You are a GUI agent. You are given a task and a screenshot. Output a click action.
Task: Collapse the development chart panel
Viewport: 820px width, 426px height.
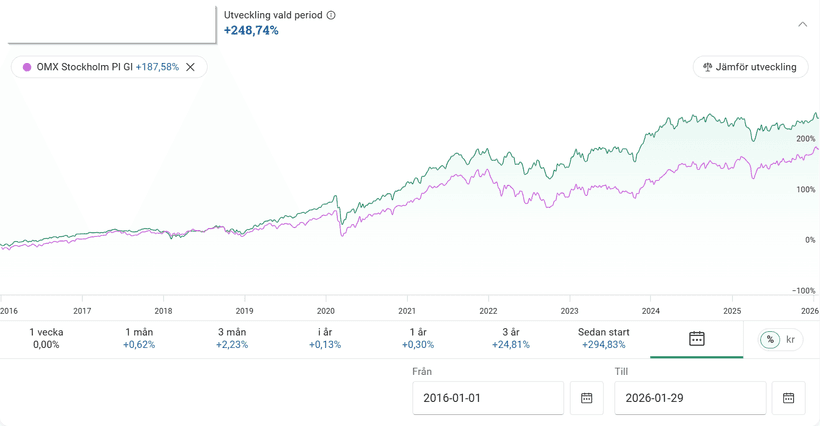coord(802,24)
